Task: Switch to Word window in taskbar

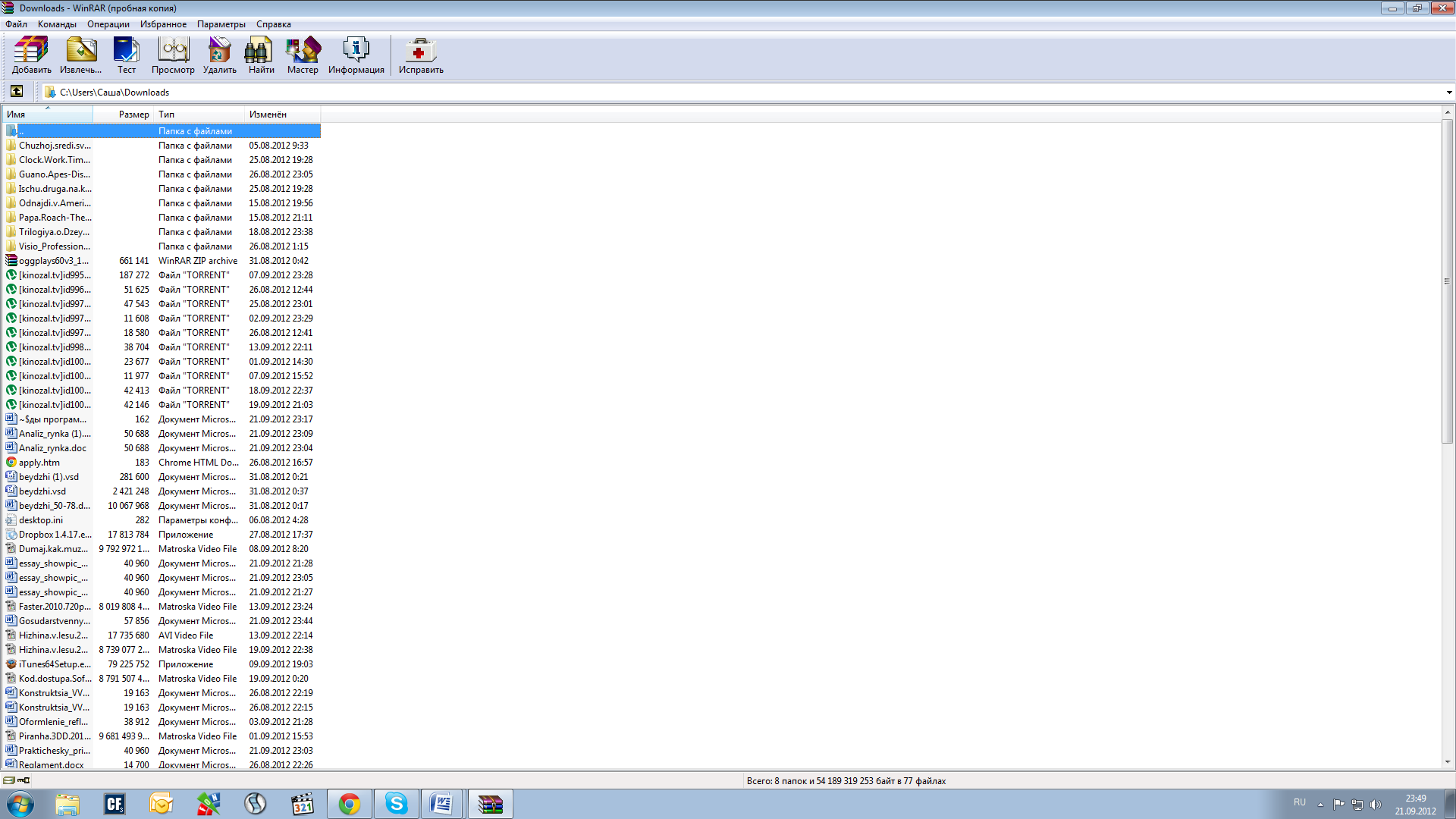Action: tap(443, 804)
